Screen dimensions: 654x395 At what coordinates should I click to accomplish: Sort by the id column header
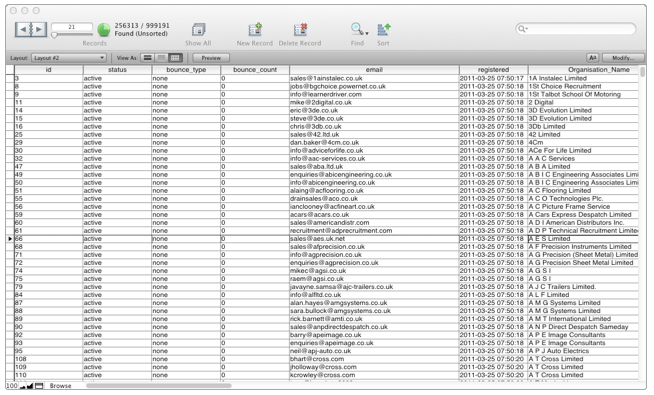click(x=48, y=70)
